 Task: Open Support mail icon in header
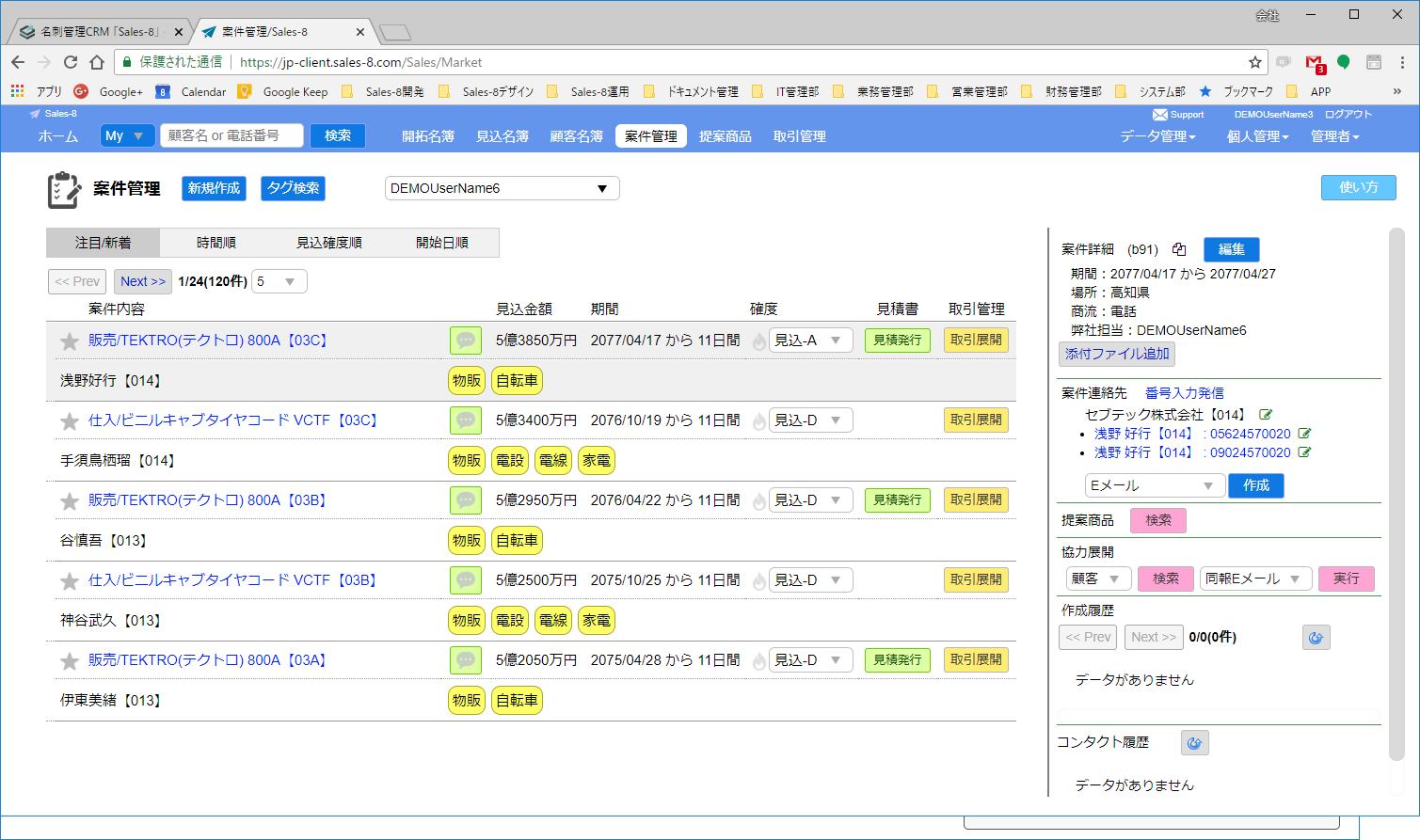click(1159, 115)
